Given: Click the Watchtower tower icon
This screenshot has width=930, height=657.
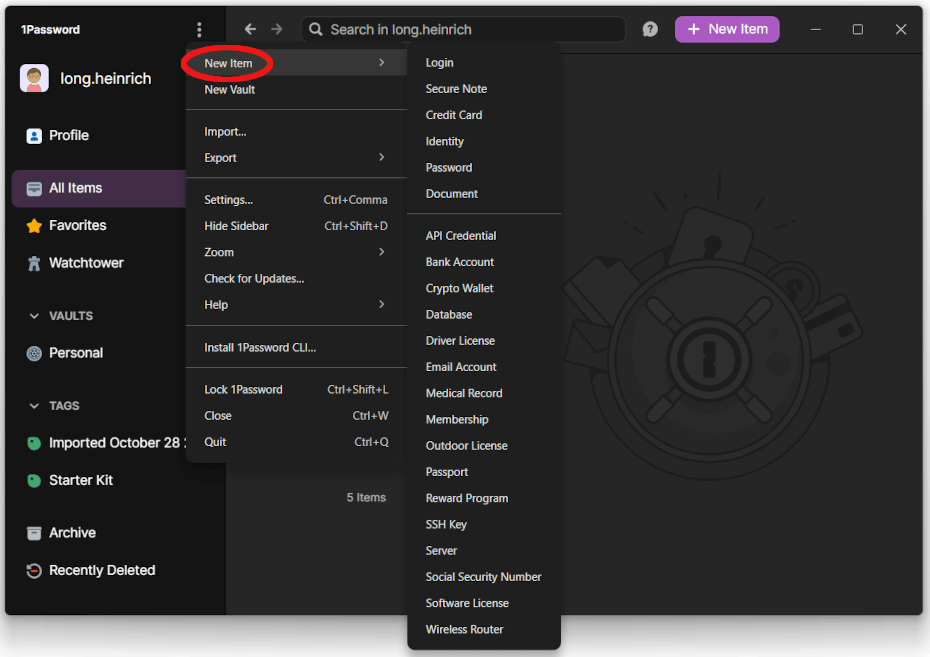Looking at the screenshot, I should pyautogui.click(x=34, y=263).
